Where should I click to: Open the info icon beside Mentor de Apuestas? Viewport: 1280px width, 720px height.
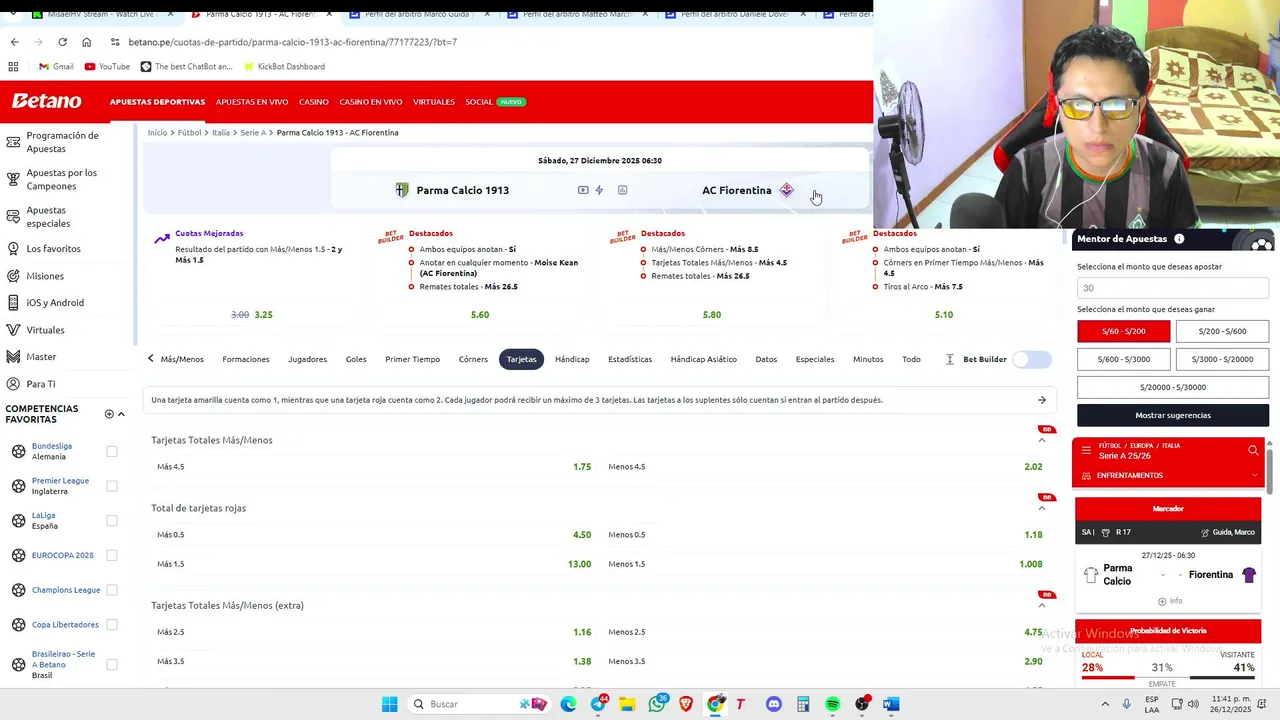[1179, 239]
